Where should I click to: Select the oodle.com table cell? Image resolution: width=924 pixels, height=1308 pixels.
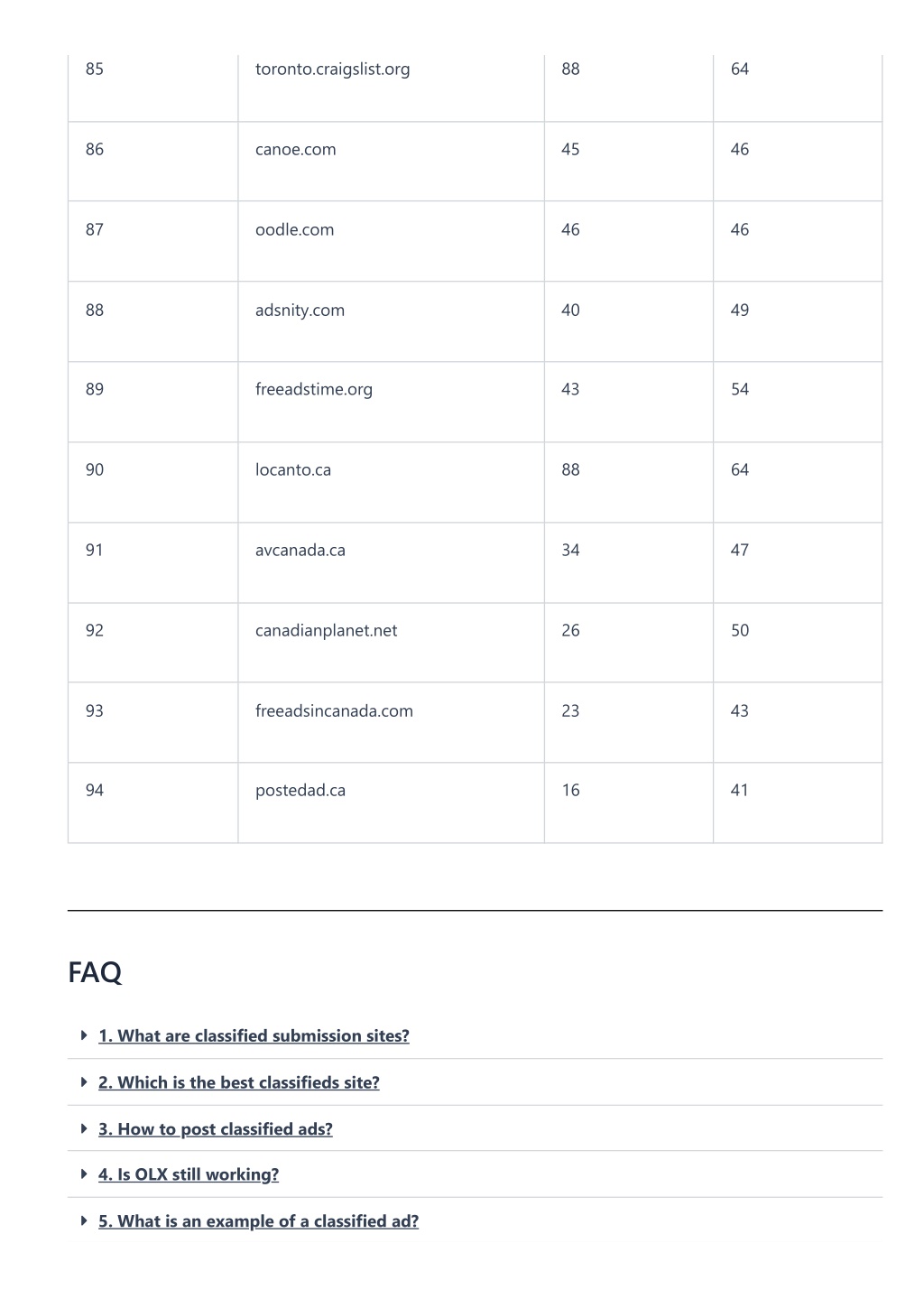click(x=391, y=241)
